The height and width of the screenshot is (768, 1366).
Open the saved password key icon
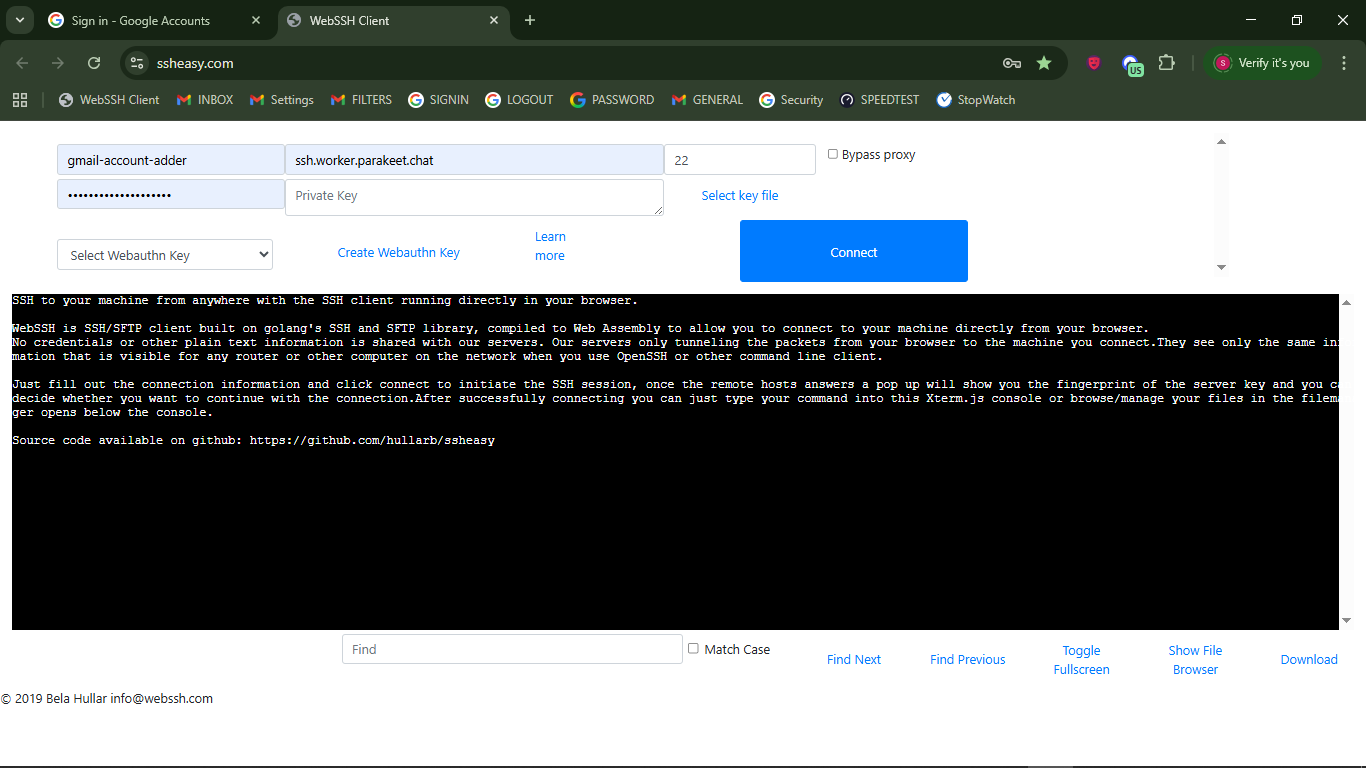tap(1012, 63)
